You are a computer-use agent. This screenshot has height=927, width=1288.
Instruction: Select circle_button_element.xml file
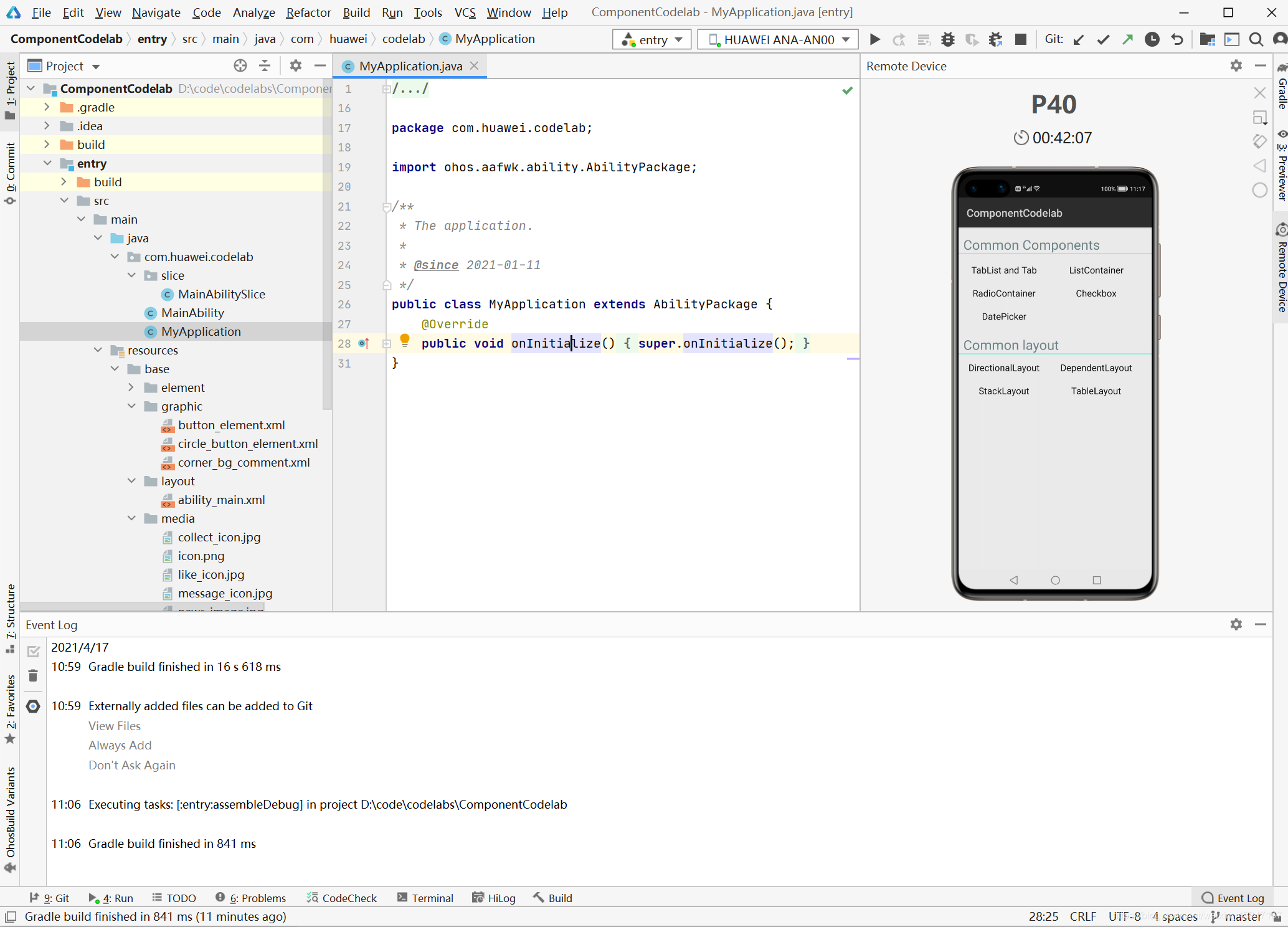click(x=248, y=444)
